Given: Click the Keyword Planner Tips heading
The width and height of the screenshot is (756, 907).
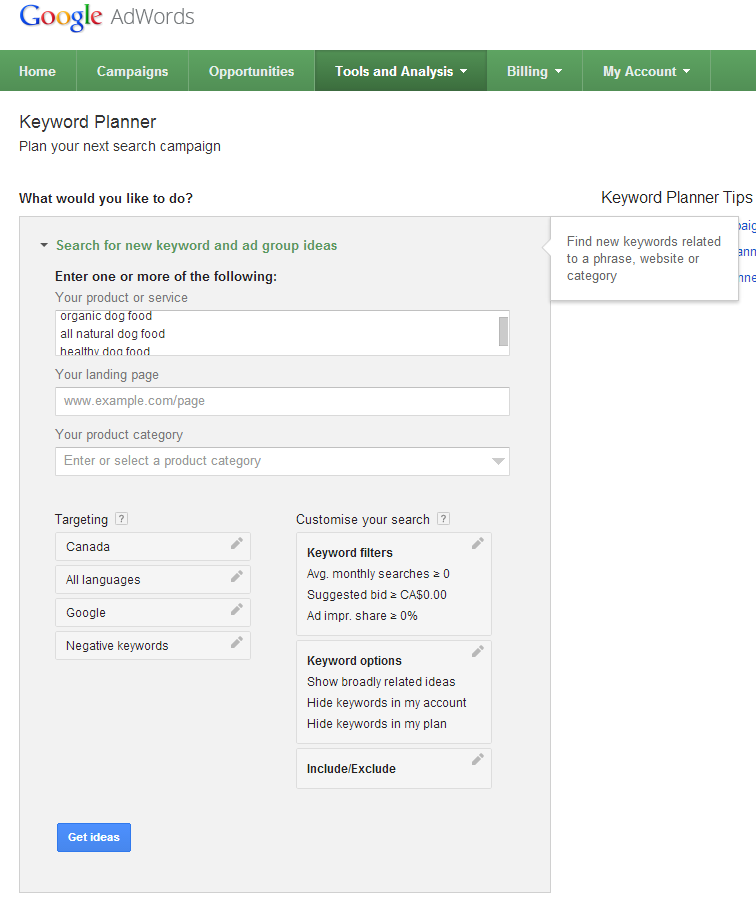Looking at the screenshot, I should click(677, 198).
